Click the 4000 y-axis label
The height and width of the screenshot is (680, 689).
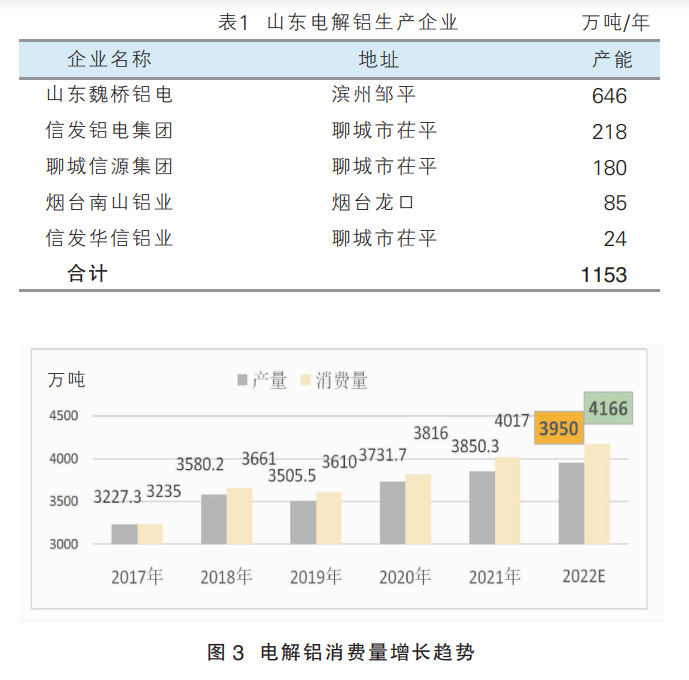pos(64,459)
